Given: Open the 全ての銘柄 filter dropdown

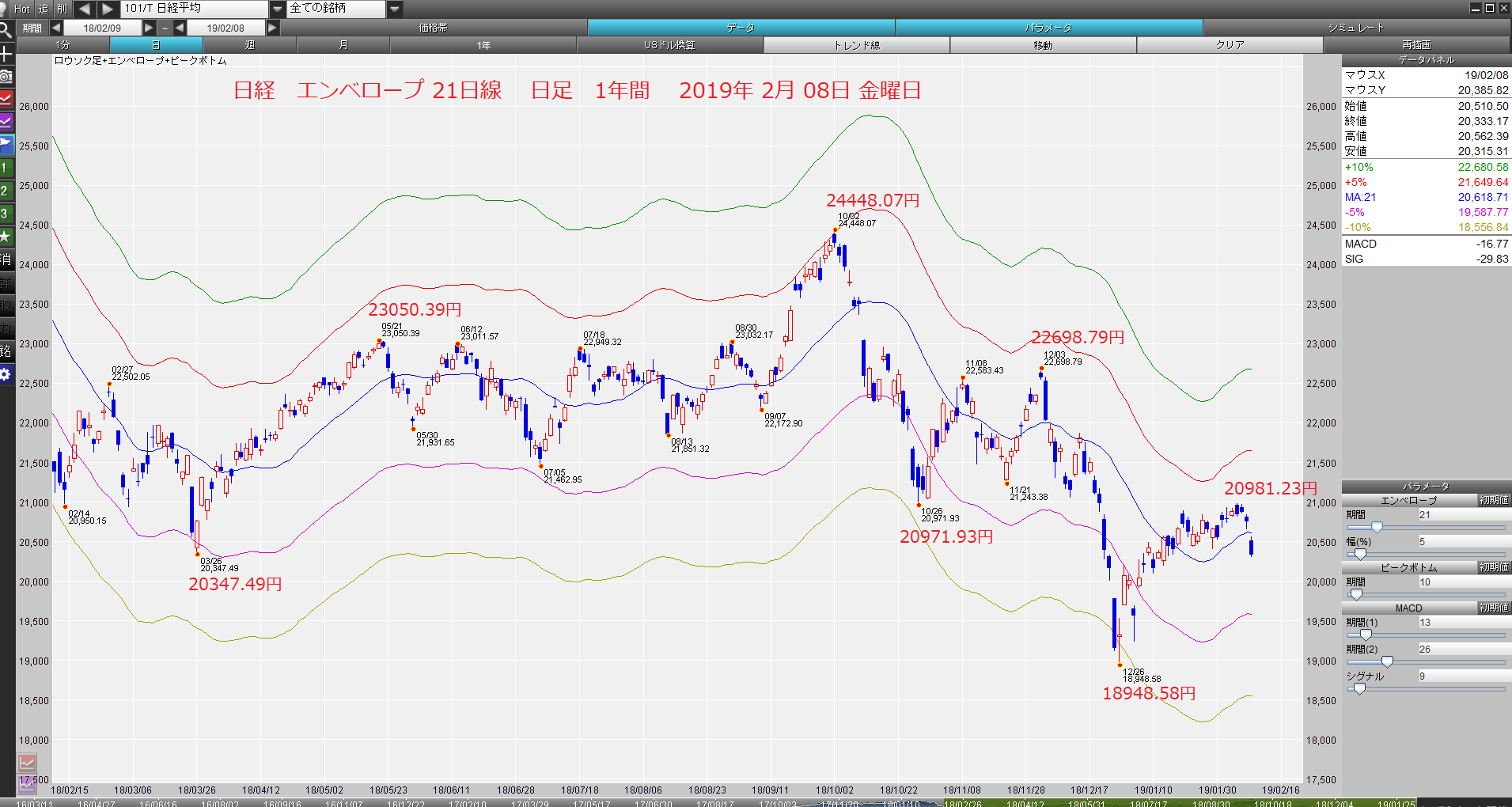Looking at the screenshot, I should click(395, 9).
